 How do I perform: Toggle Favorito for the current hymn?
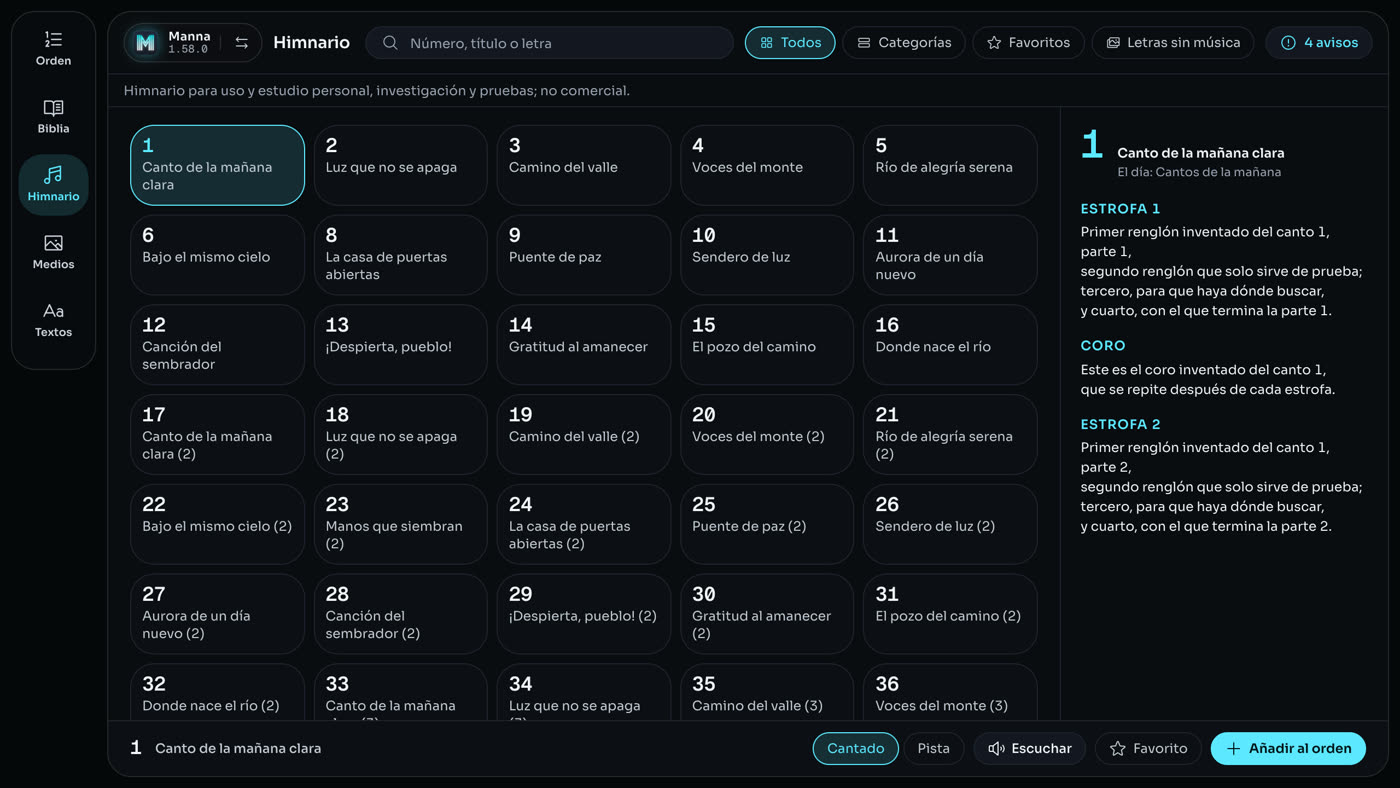click(x=1148, y=748)
